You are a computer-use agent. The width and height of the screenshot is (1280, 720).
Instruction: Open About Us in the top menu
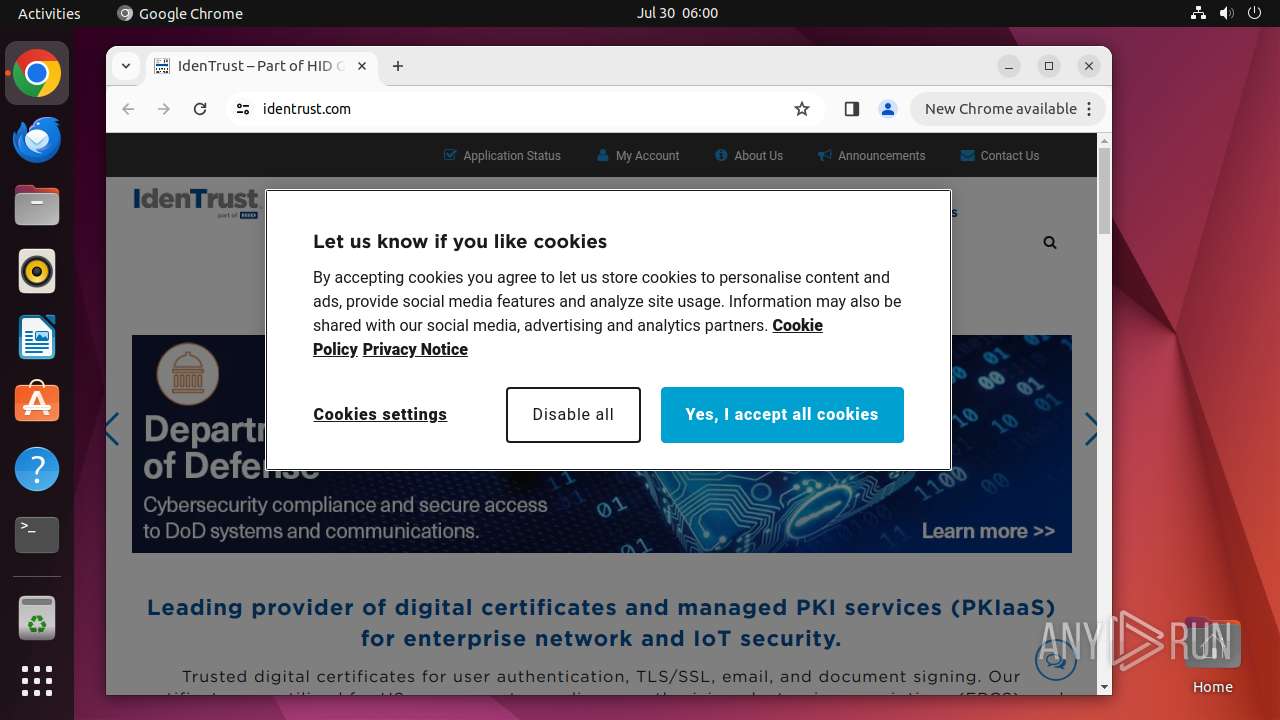[x=749, y=156]
